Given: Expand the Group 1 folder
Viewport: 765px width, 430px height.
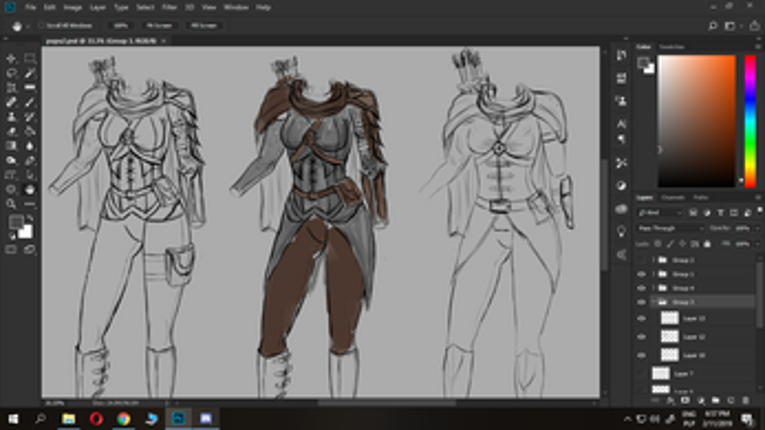Looking at the screenshot, I should [655, 273].
